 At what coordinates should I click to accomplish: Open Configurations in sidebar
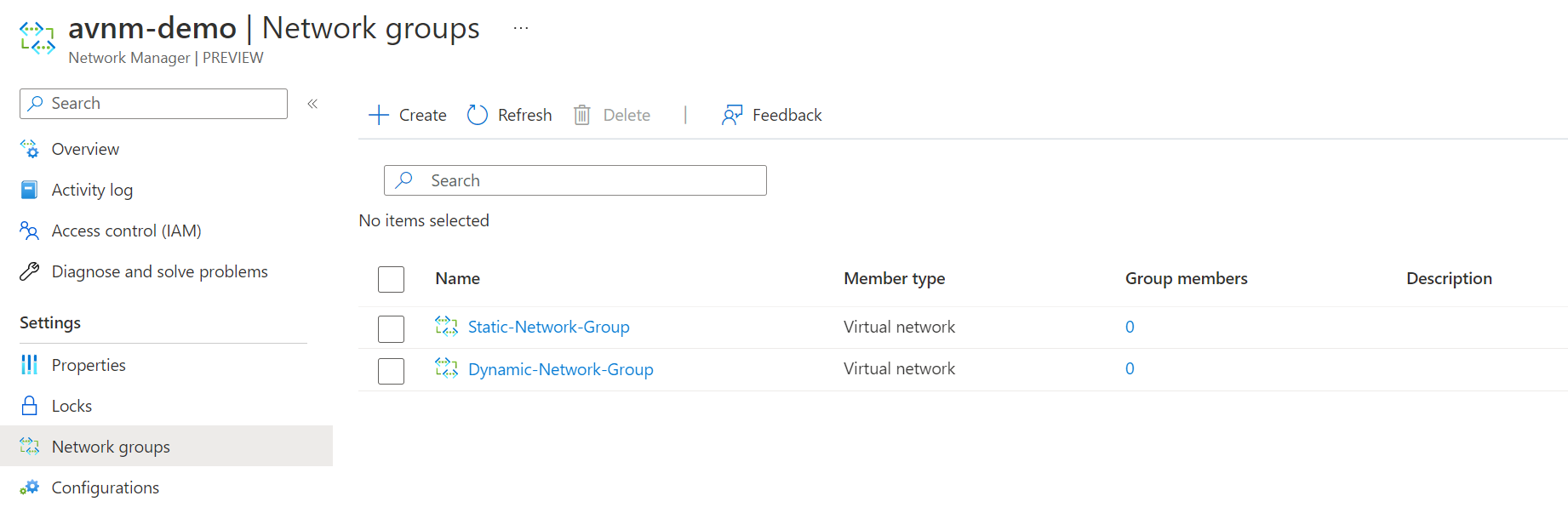(x=106, y=487)
